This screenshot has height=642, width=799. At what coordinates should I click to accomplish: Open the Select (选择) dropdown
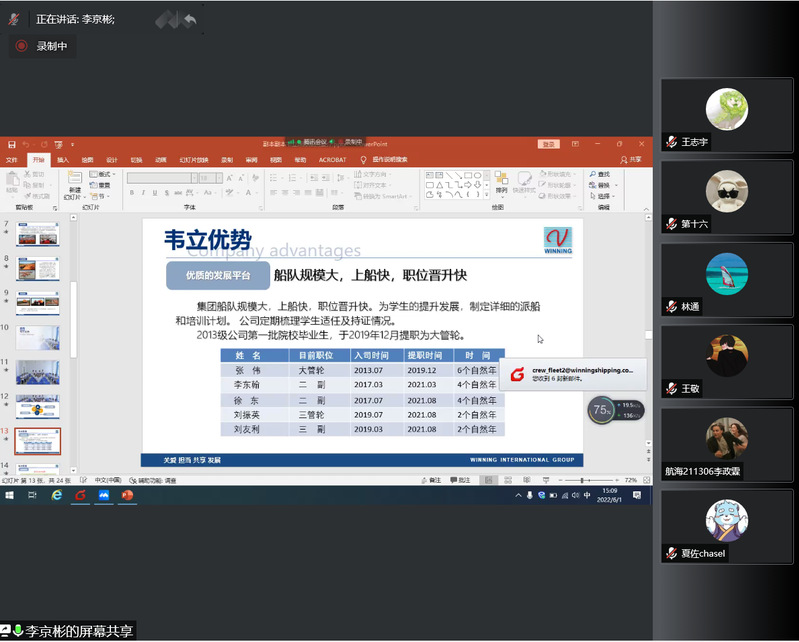pyautogui.click(x=603, y=196)
